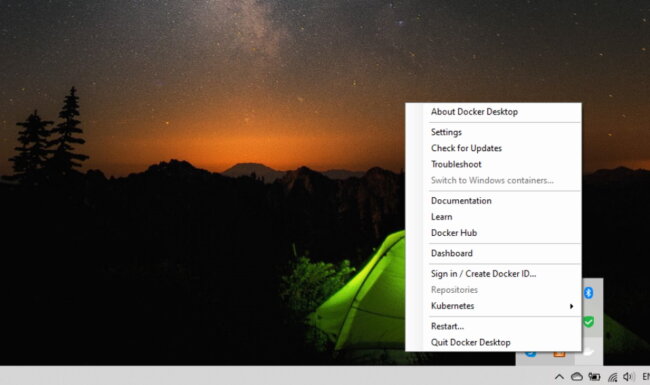Open the OneDrive cloud icon
This screenshot has height=385, width=650.
tap(577, 377)
